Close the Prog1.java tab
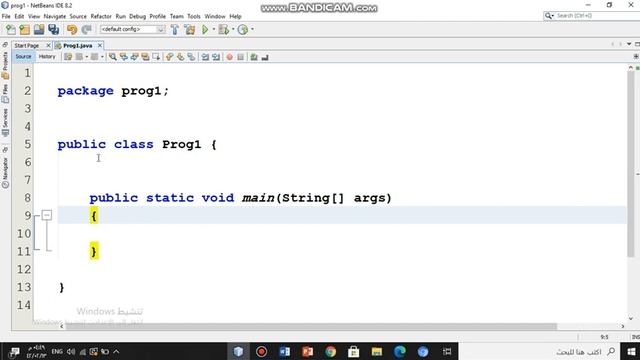Image resolution: width=640 pixels, height=360 pixels. [x=100, y=46]
